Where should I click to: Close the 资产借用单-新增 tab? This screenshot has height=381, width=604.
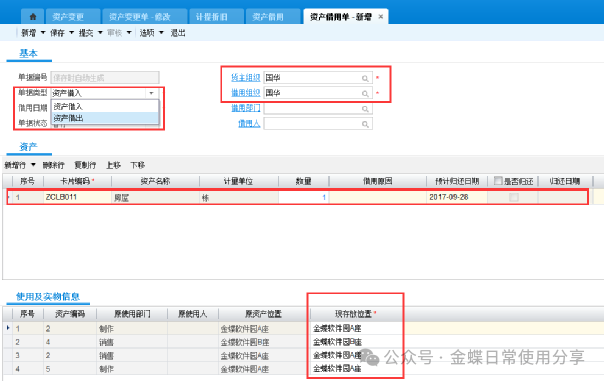[x=381, y=17]
